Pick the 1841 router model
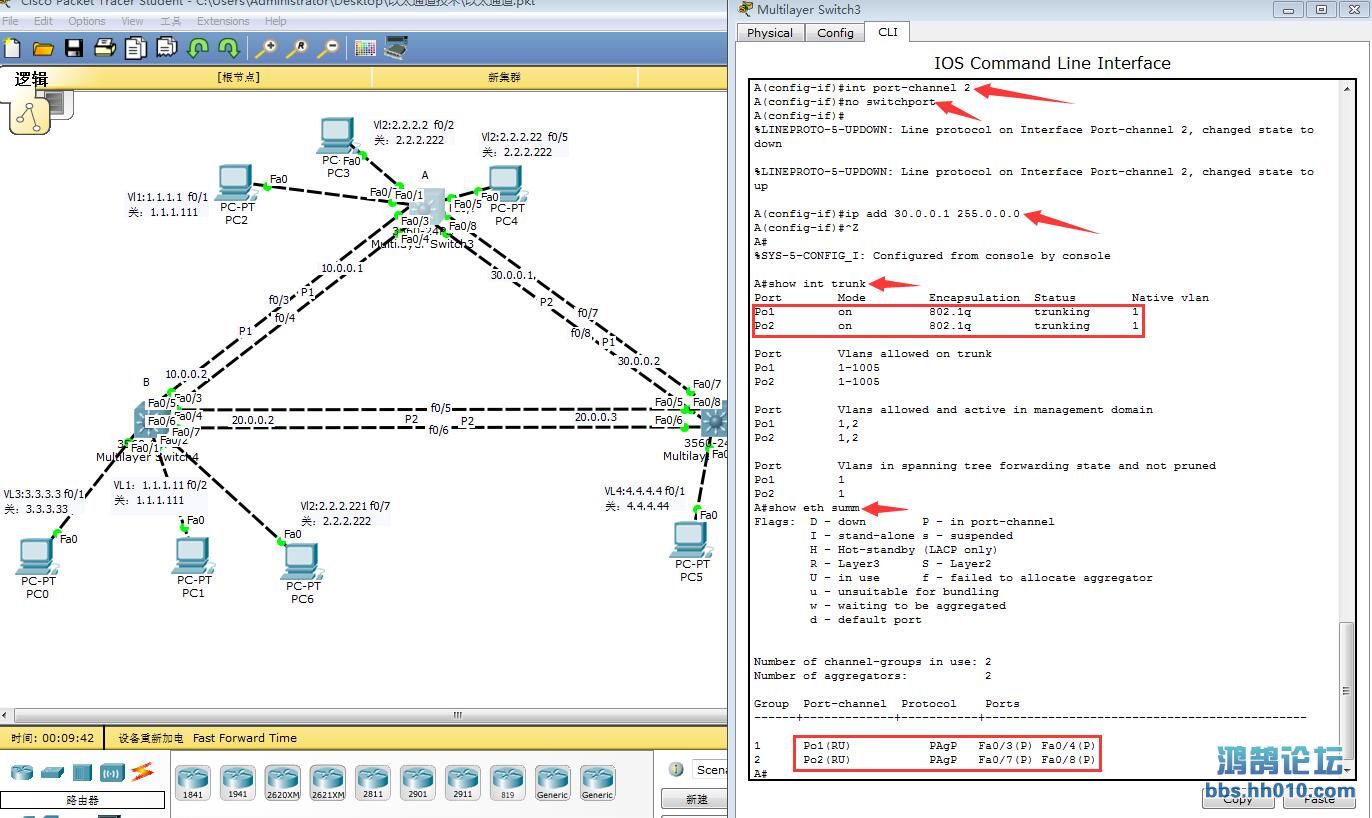 (192, 783)
